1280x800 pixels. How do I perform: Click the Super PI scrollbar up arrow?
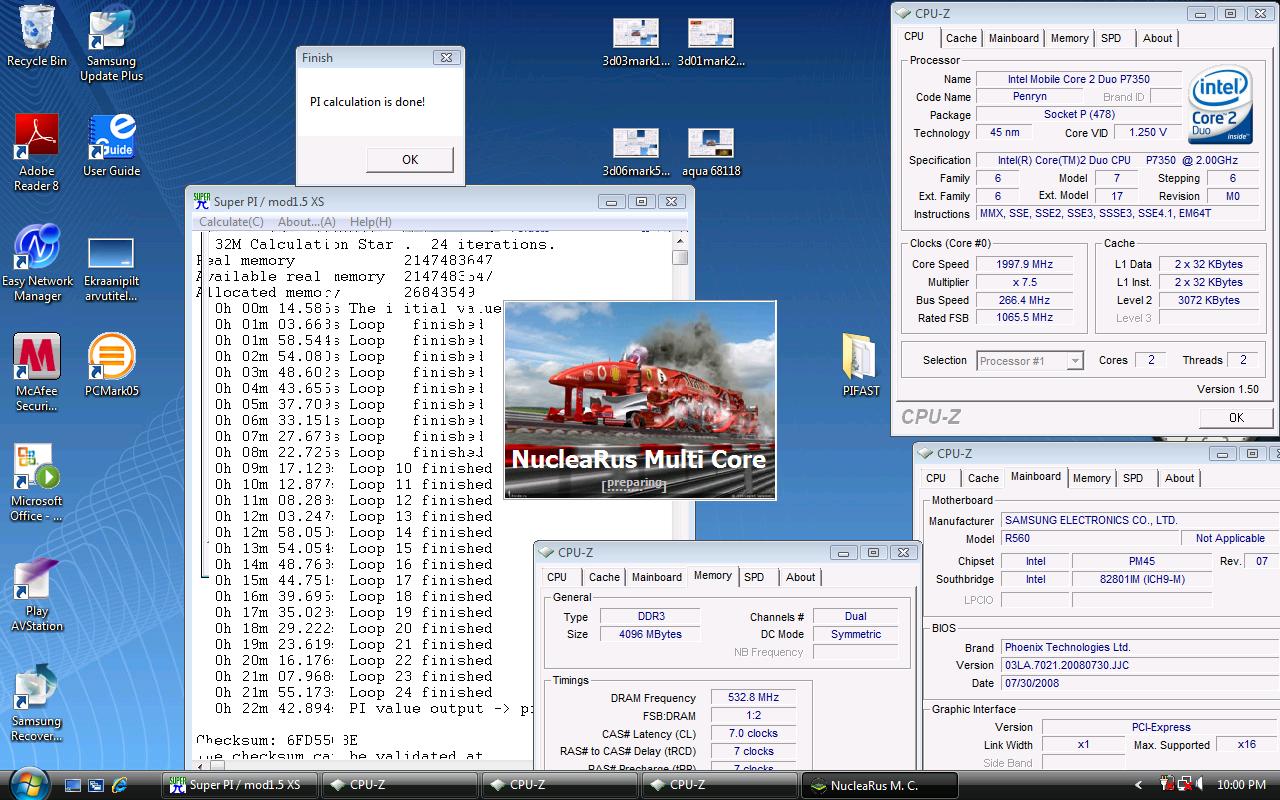tap(680, 240)
